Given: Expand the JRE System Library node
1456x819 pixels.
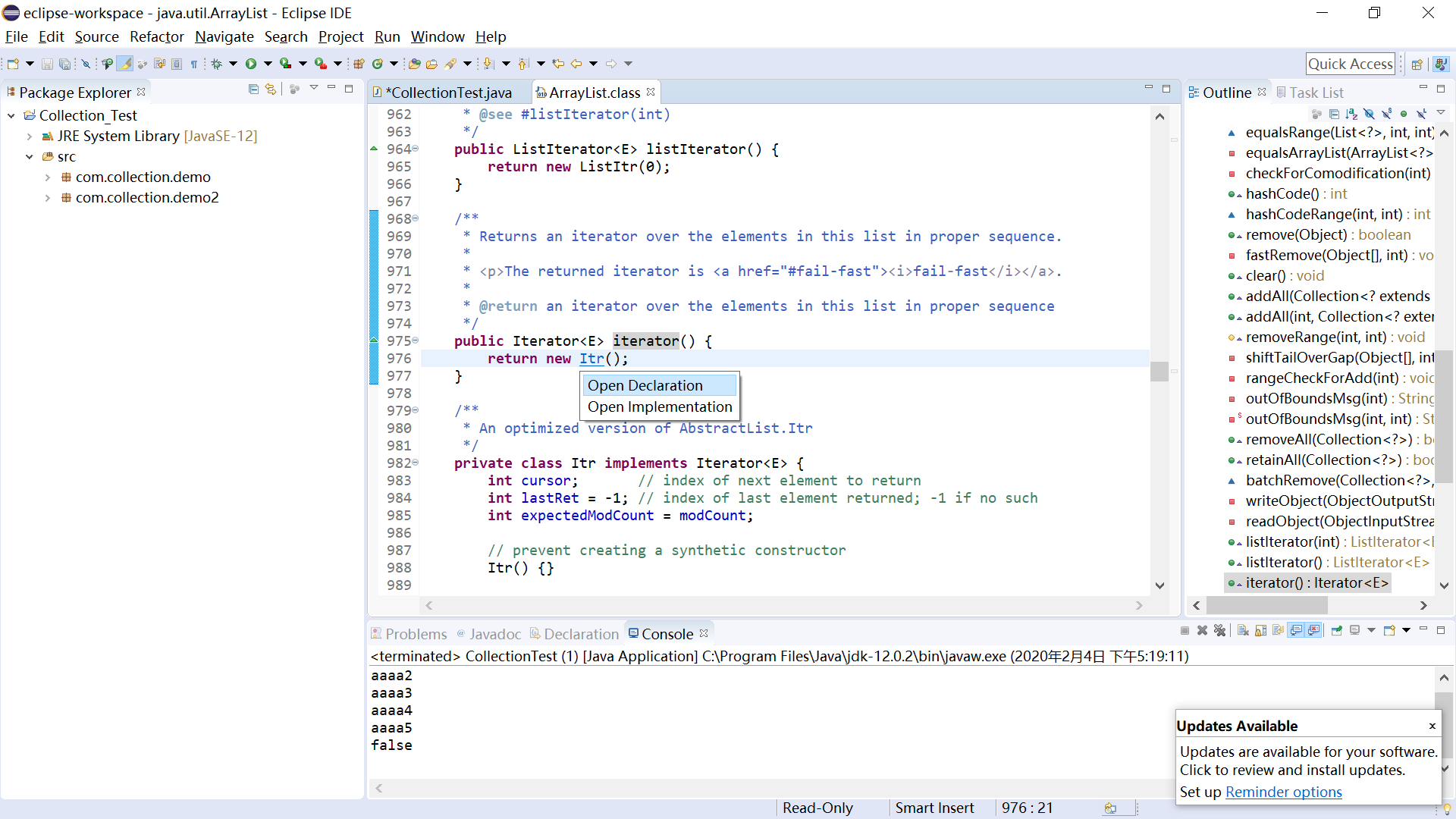Looking at the screenshot, I should pyautogui.click(x=29, y=136).
